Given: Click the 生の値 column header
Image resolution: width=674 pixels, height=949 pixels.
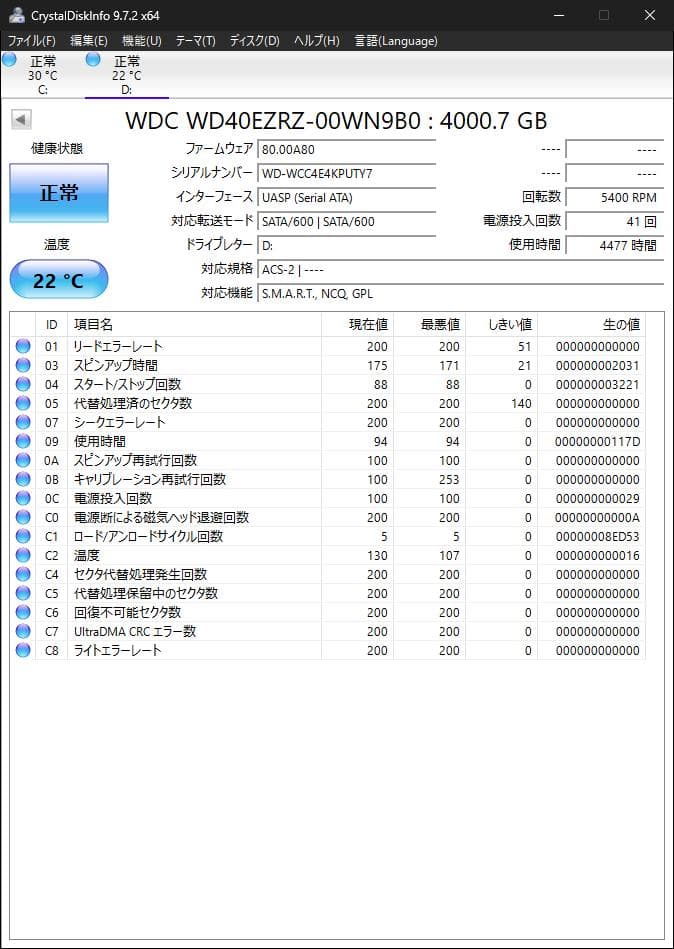Looking at the screenshot, I should click(x=592, y=324).
